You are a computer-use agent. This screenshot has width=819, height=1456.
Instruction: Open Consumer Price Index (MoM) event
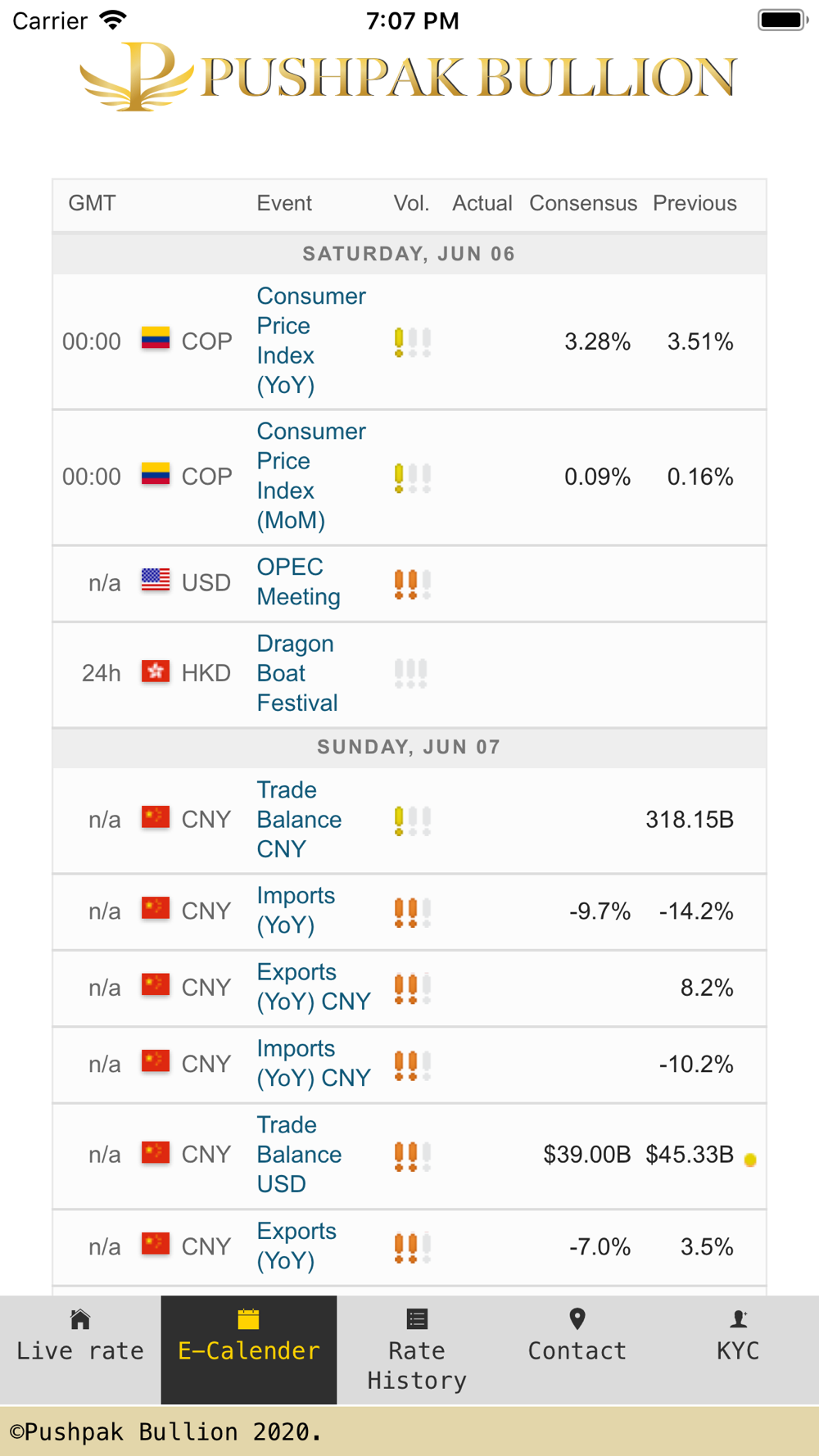(311, 476)
